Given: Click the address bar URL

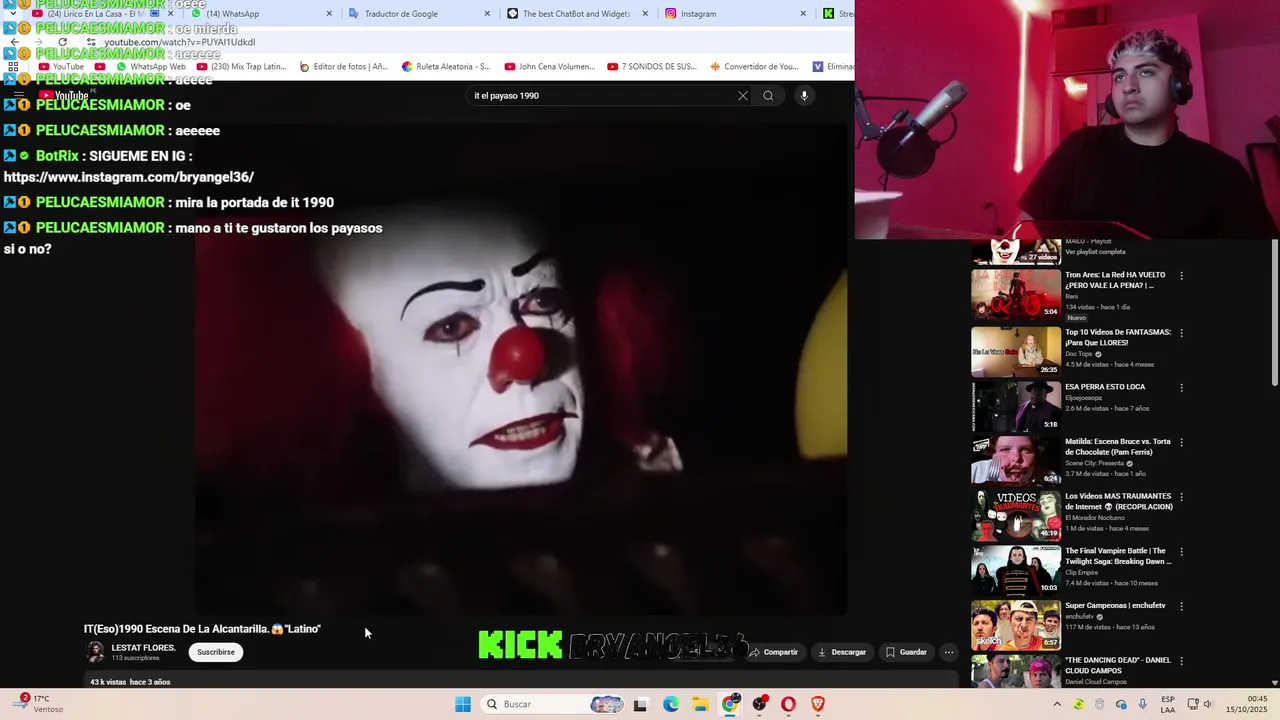Looking at the screenshot, I should tap(180, 42).
